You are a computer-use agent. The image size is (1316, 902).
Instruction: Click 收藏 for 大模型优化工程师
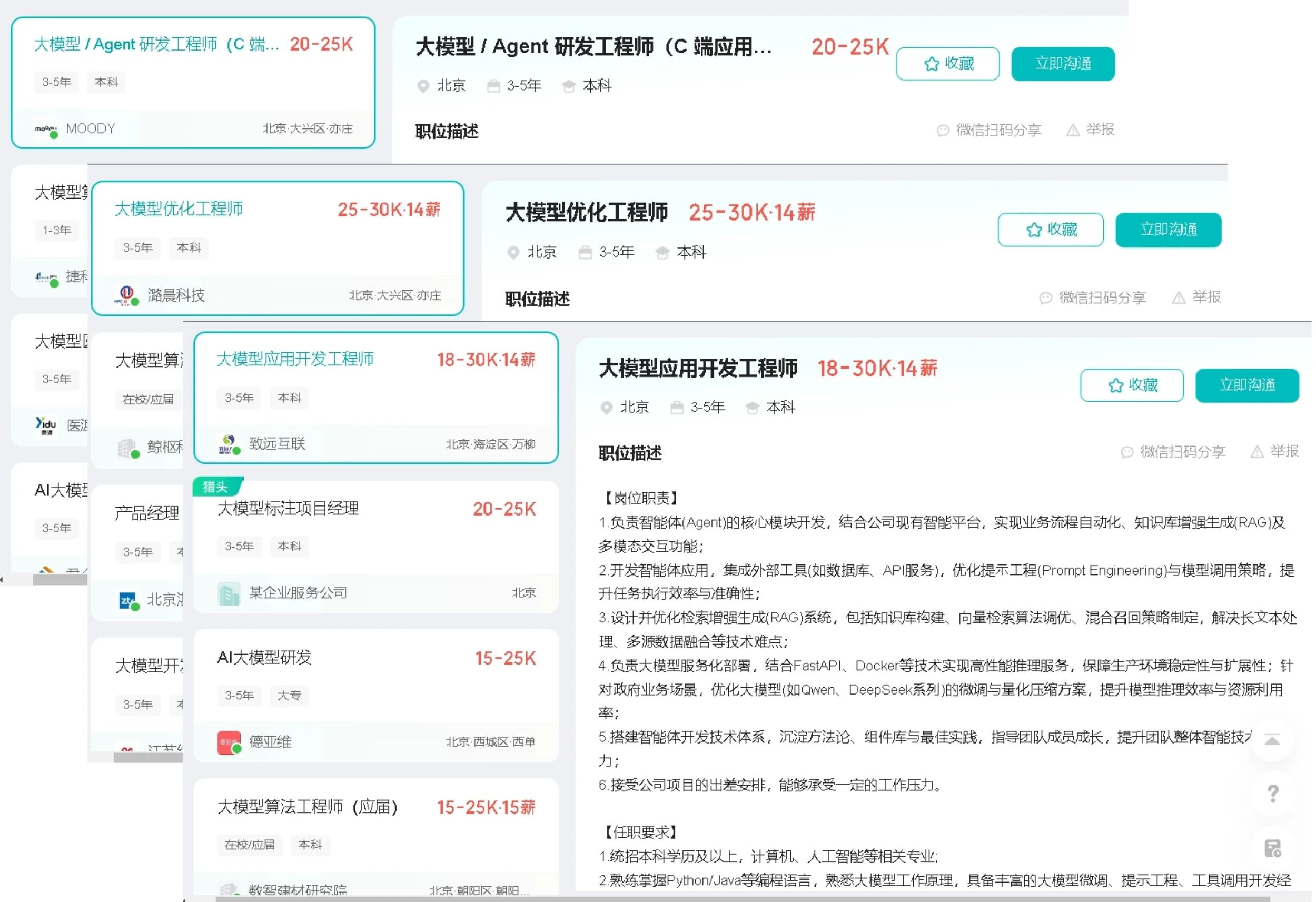pyautogui.click(x=1051, y=230)
